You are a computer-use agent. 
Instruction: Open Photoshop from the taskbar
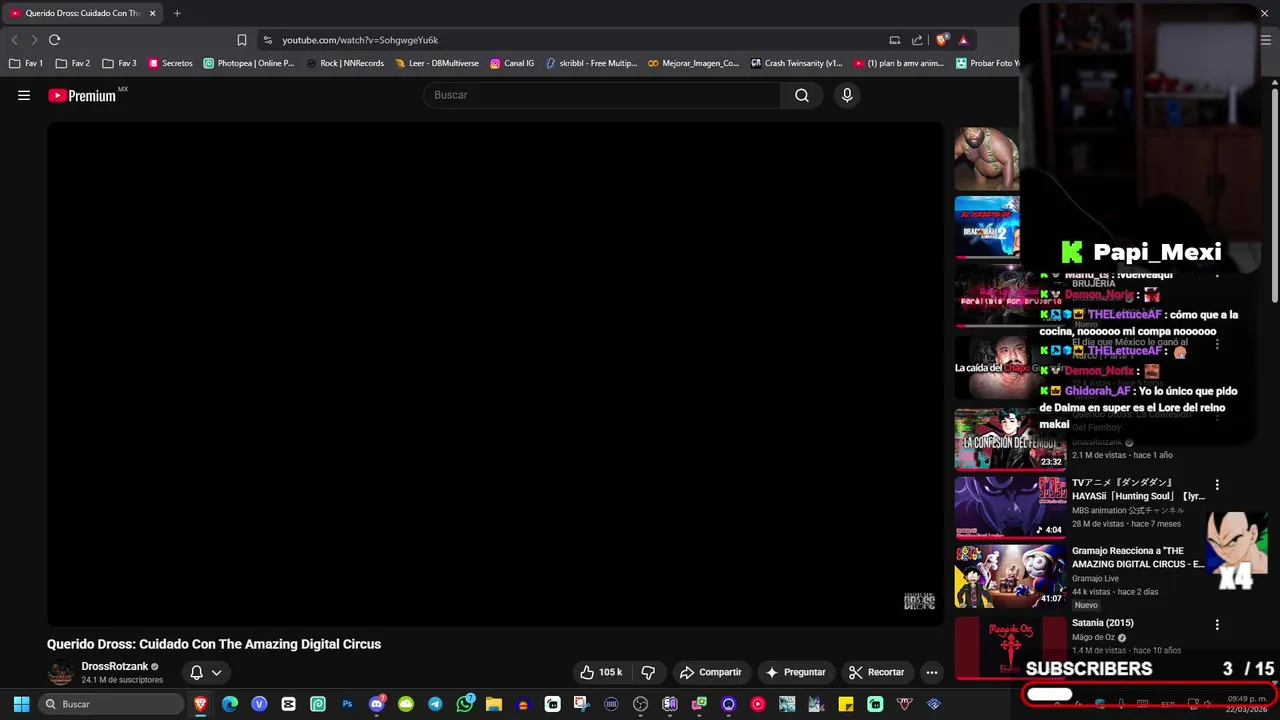[x=347, y=704]
